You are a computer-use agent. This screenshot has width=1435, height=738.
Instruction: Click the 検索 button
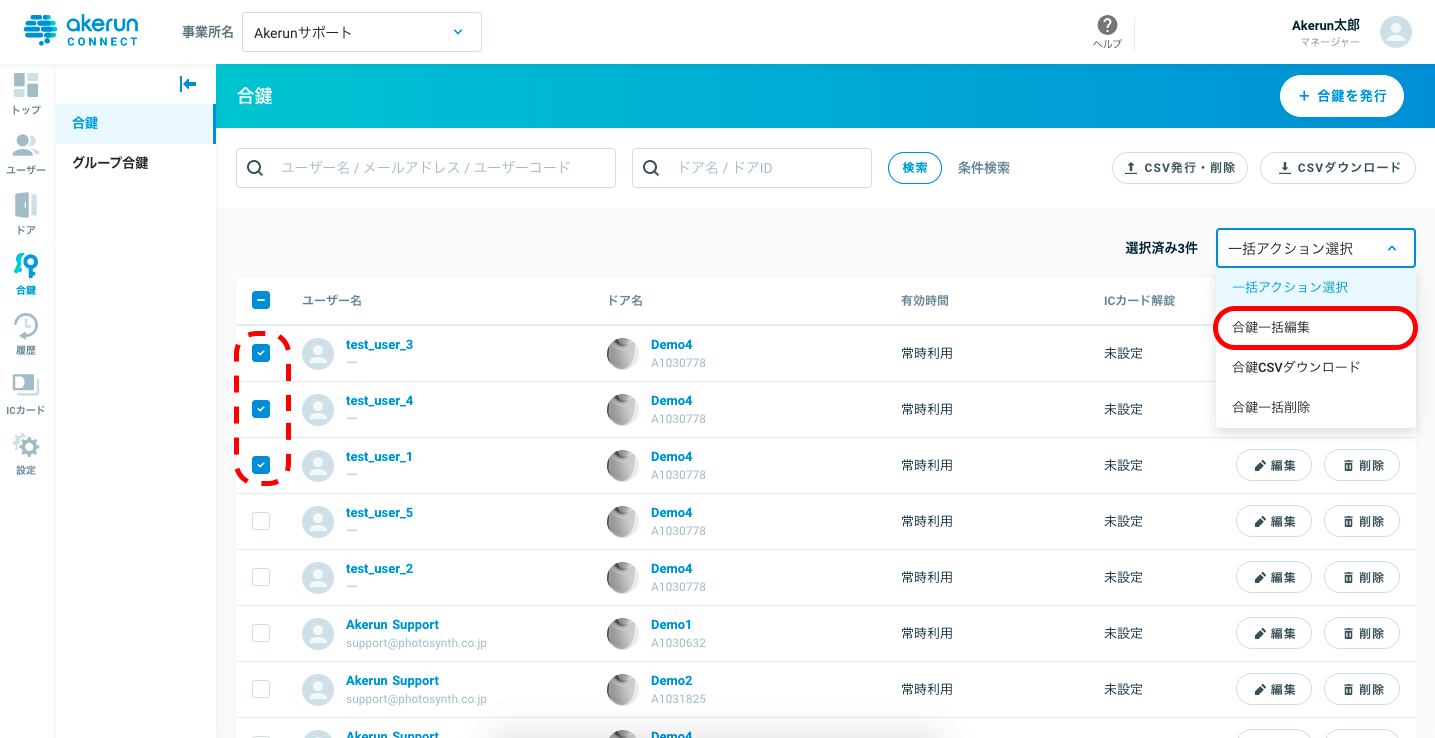point(915,168)
